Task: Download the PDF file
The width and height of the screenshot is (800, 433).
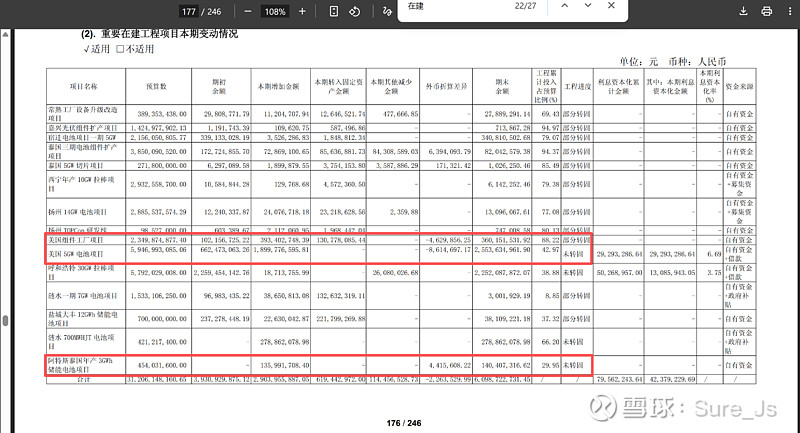Action: (742, 12)
